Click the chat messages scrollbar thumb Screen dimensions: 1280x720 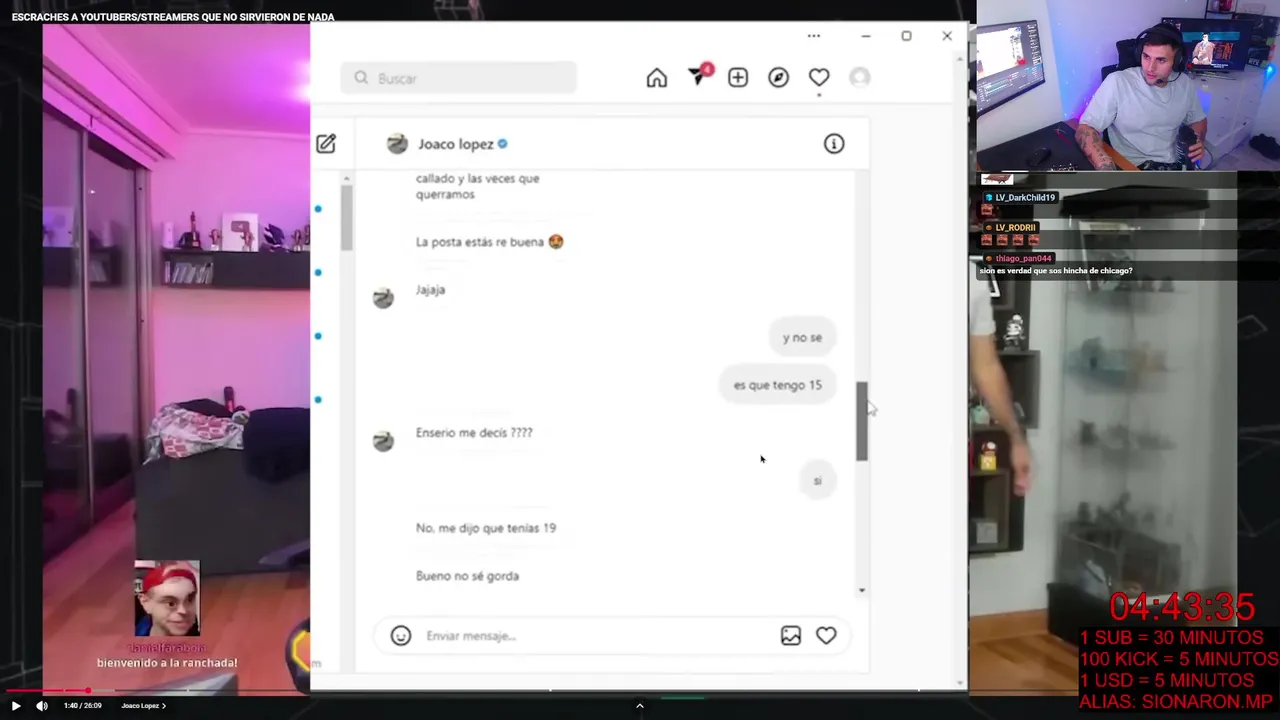pyautogui.click(x=862, y=421)
